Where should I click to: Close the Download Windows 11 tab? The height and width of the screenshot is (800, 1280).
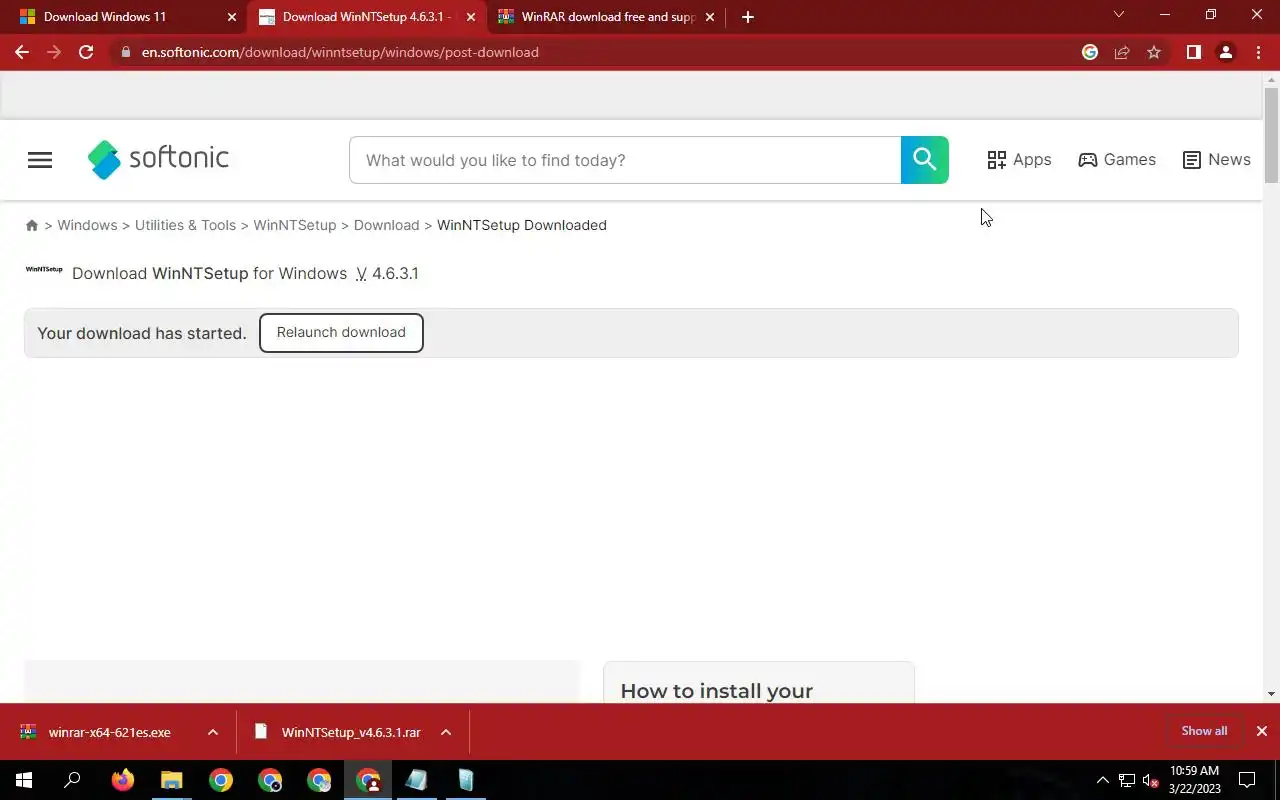(x=232, y=17)
